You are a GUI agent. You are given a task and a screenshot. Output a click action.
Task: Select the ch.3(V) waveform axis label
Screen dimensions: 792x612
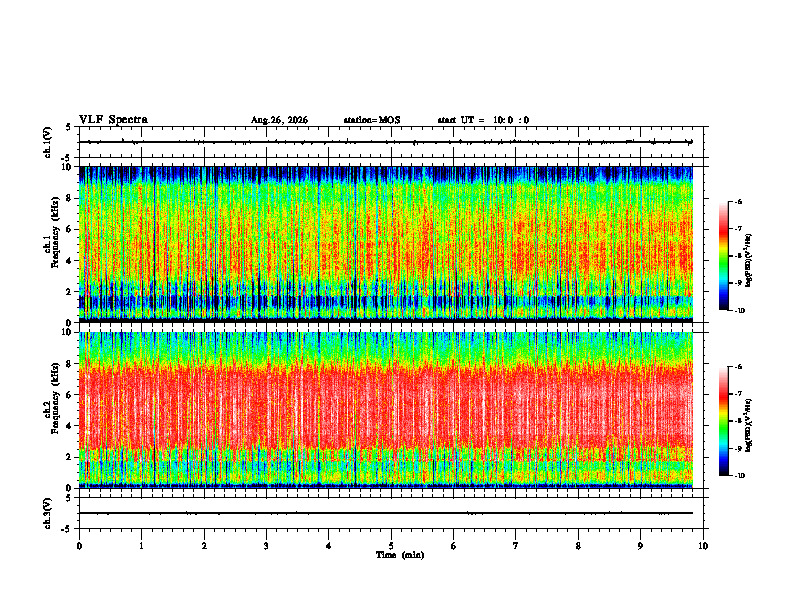47,513
